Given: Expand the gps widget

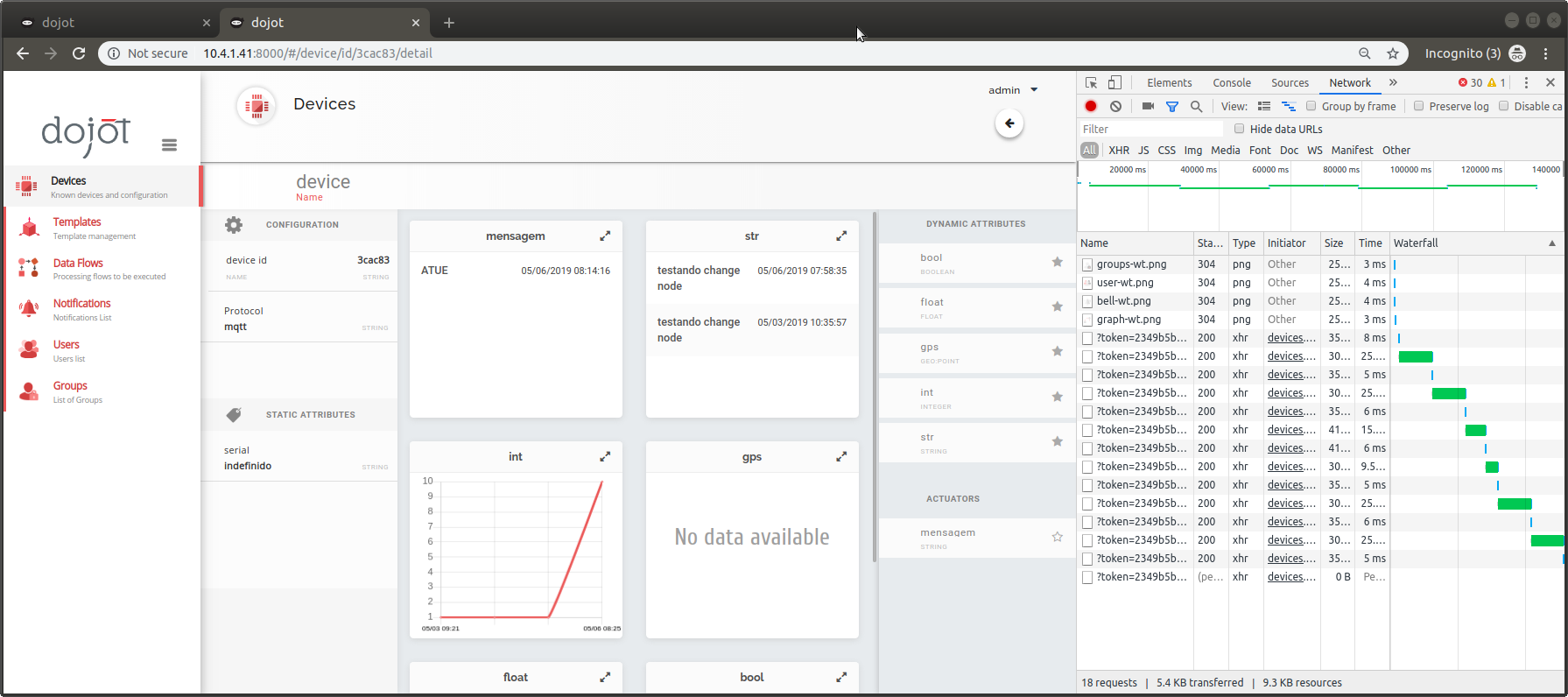Looking at the screenshot, I should click(x=841, y=457).
